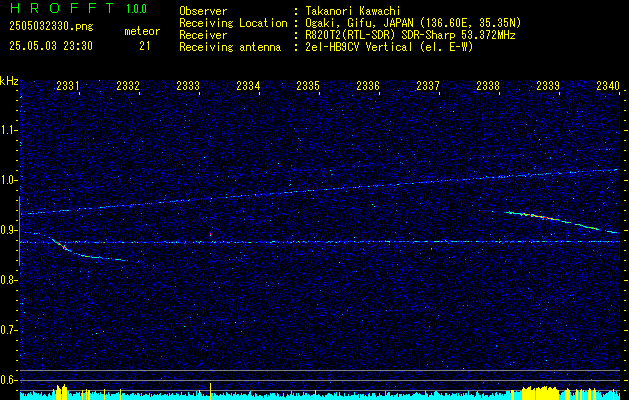Screen dimensions: 629x400
Task: Click the version number 1.0.0
Action: tap(136, 9)
